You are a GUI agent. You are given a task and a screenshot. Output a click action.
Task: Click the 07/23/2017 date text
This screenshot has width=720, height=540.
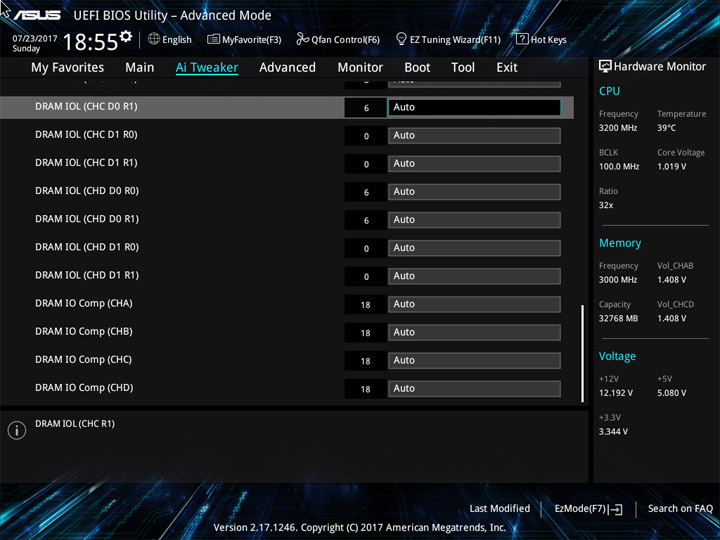(x=35, y=39)
